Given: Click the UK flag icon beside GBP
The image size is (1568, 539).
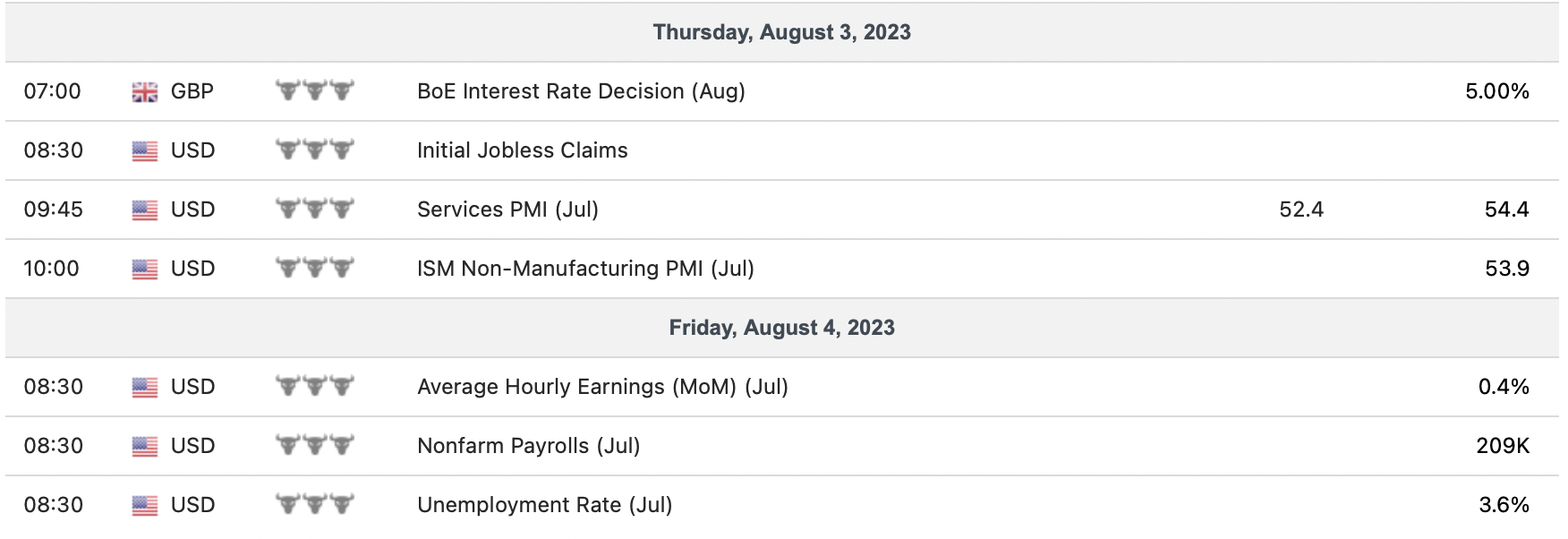Looking at the screenshot, I should tap(144, 92).
